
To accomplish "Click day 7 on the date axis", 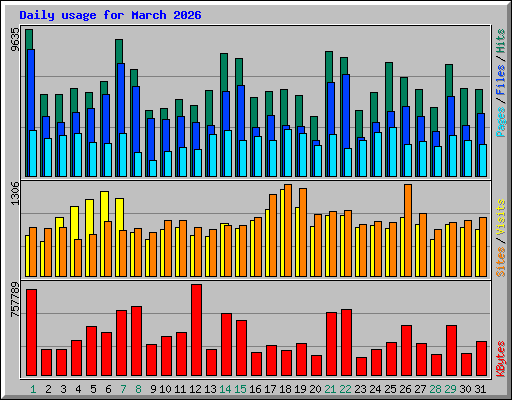I will (x=123, y=389).
